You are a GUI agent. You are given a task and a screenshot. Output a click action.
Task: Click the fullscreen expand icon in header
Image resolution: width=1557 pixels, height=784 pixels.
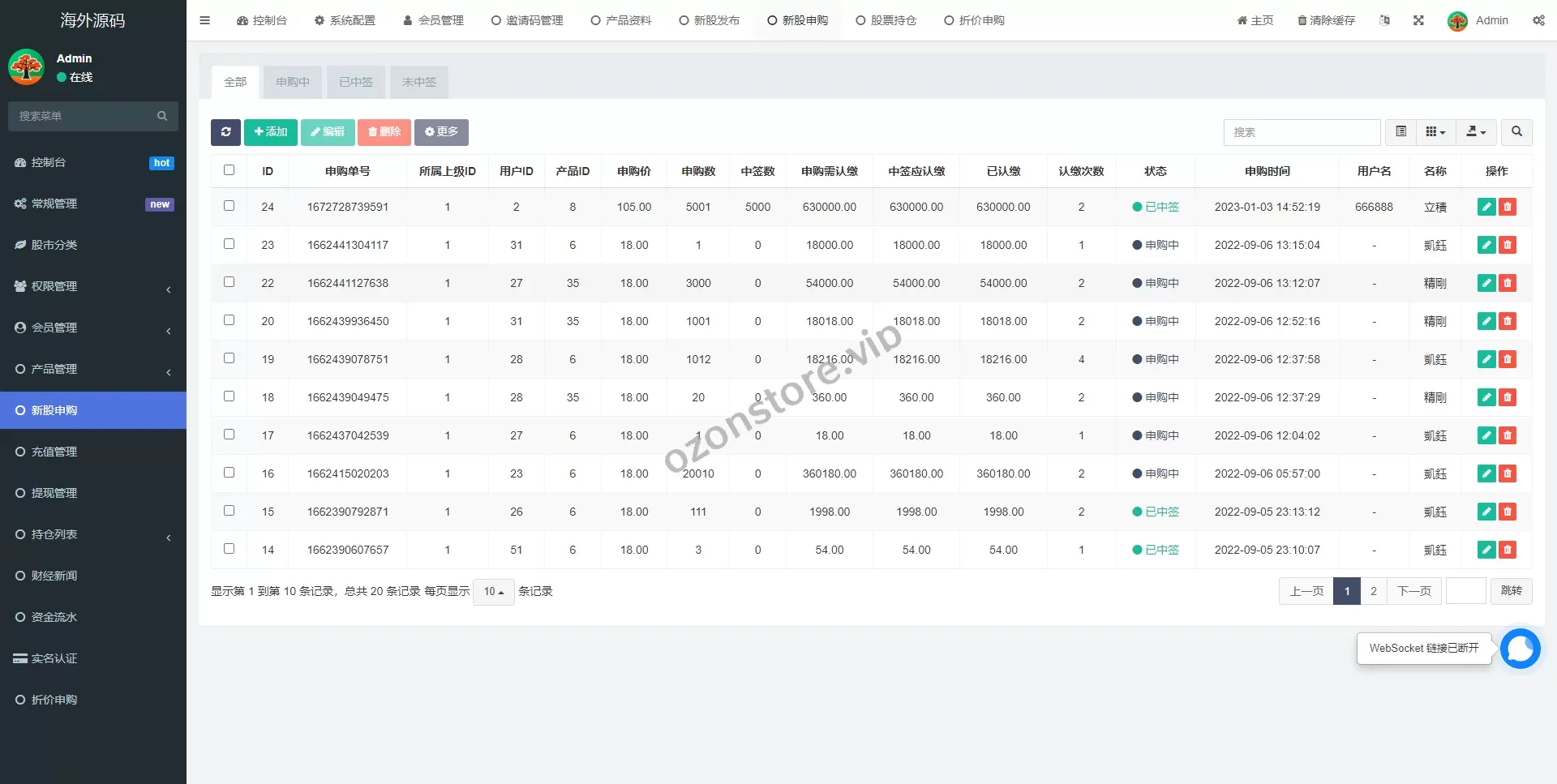click(1418, 20)
